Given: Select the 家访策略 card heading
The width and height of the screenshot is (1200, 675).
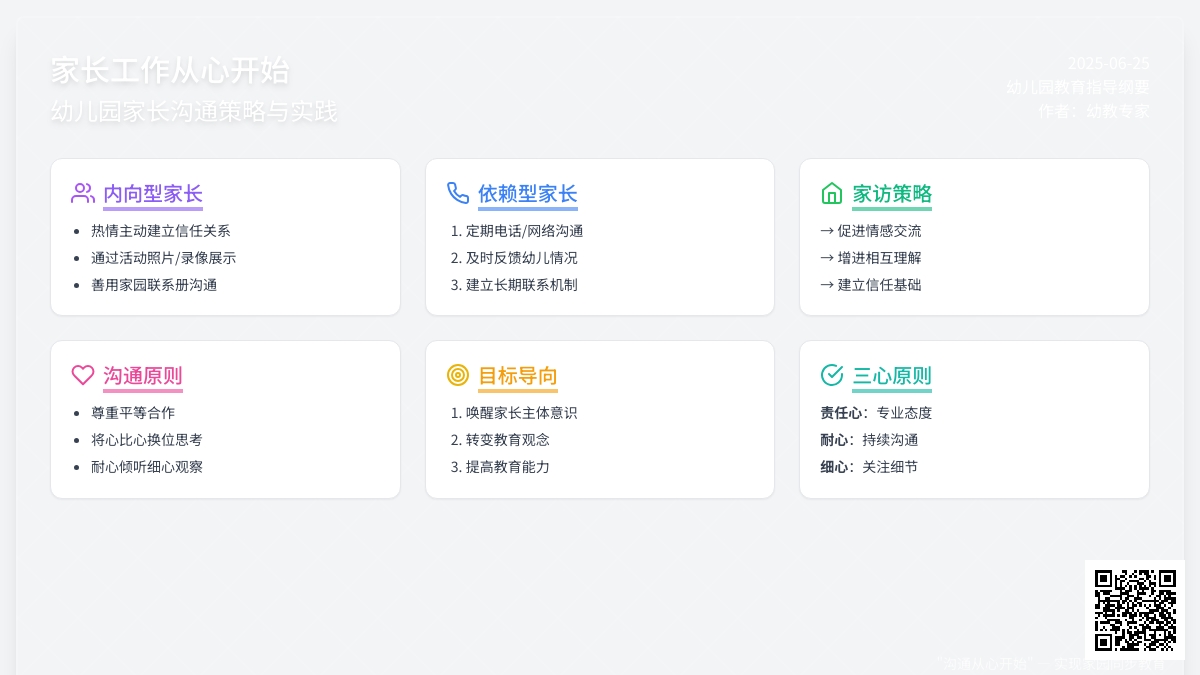Looking at the screenshot, I should (x=892, y=194).
